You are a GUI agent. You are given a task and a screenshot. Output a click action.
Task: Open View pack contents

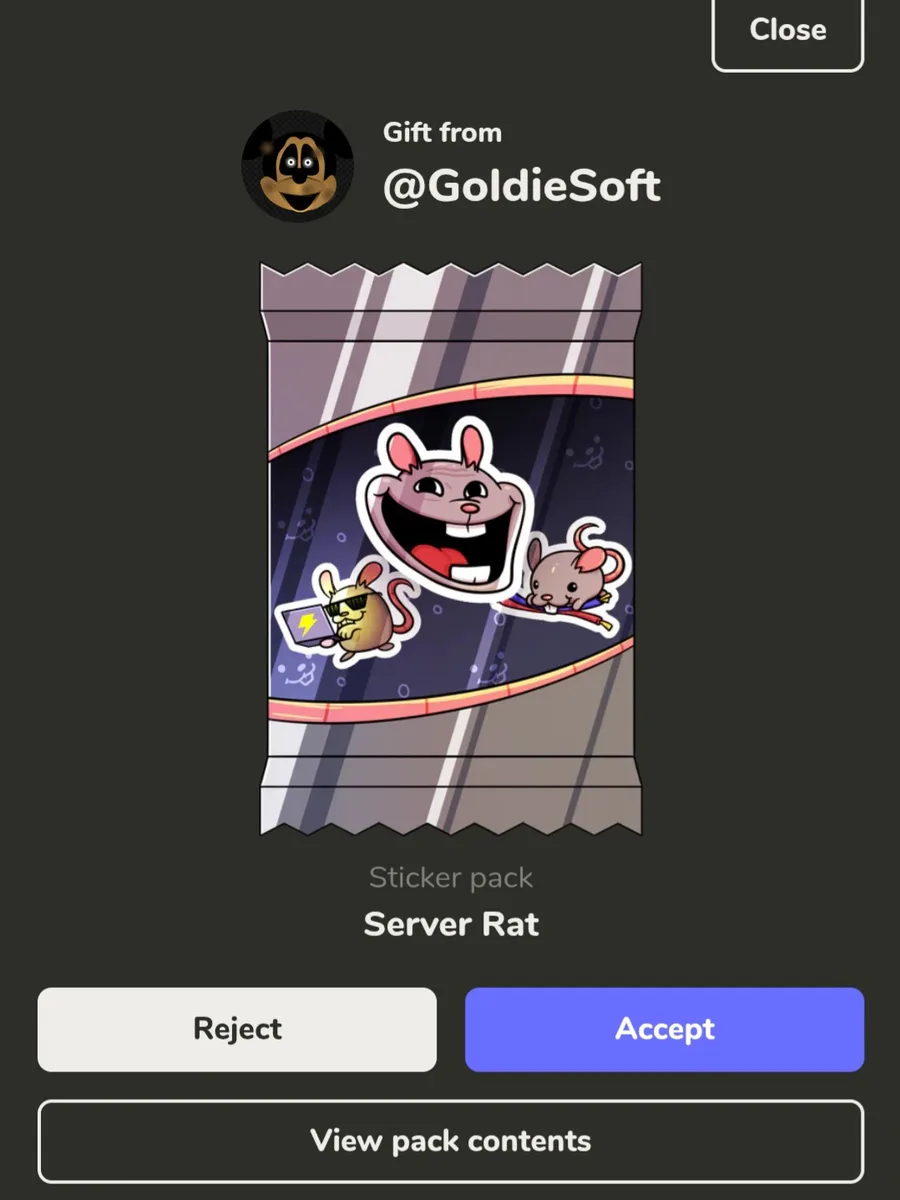coord(450,1141)
